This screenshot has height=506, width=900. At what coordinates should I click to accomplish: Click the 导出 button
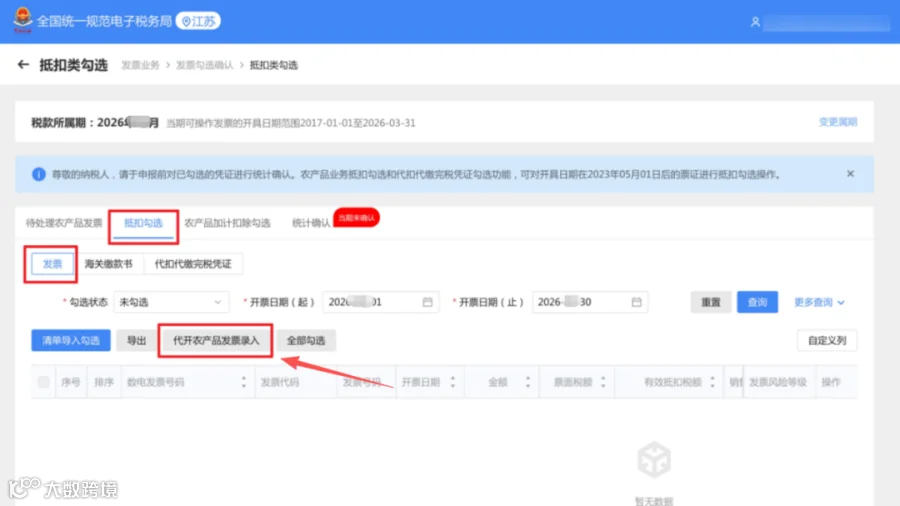point(137,340)
